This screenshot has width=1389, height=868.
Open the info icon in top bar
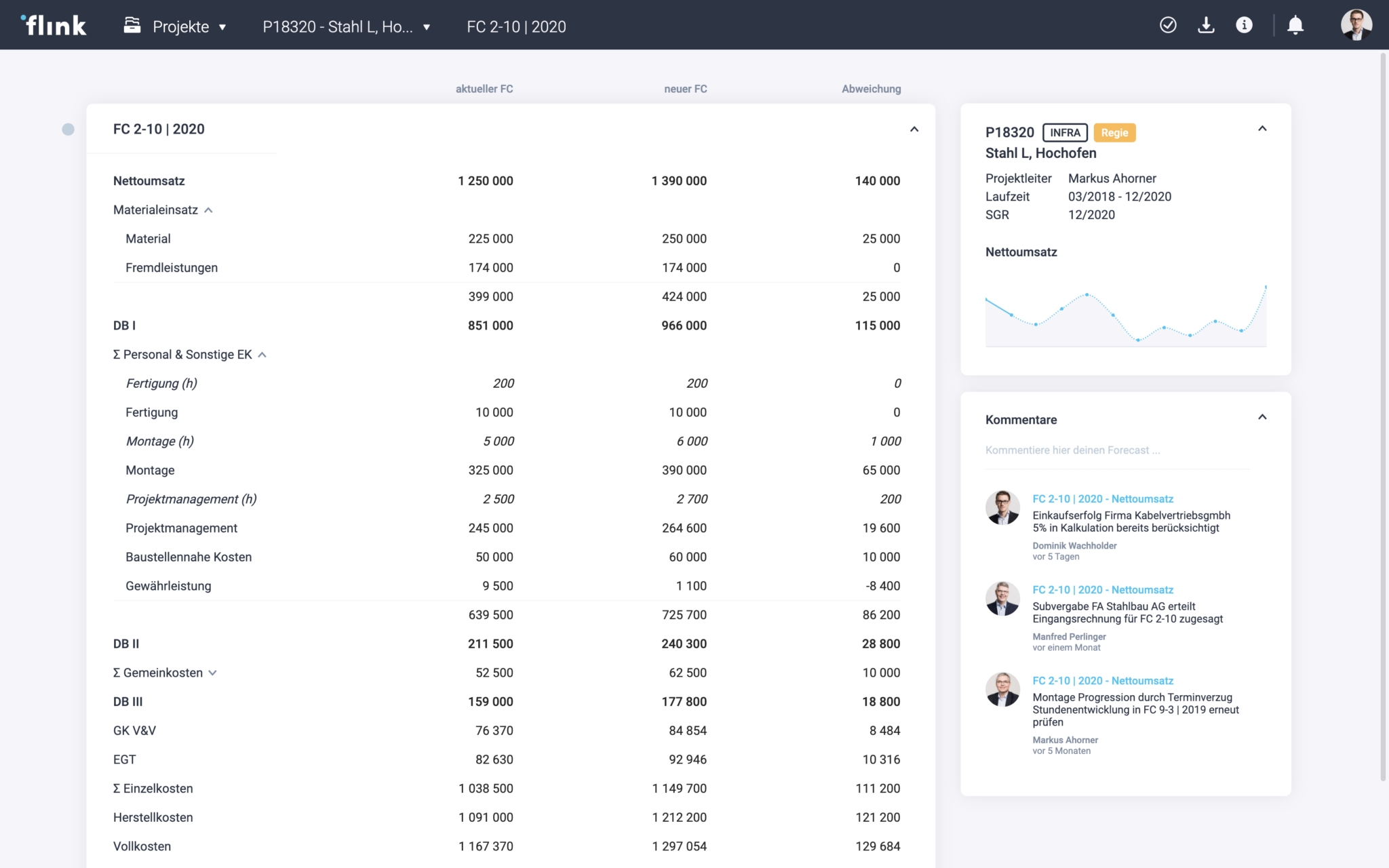click(1244, 25)
